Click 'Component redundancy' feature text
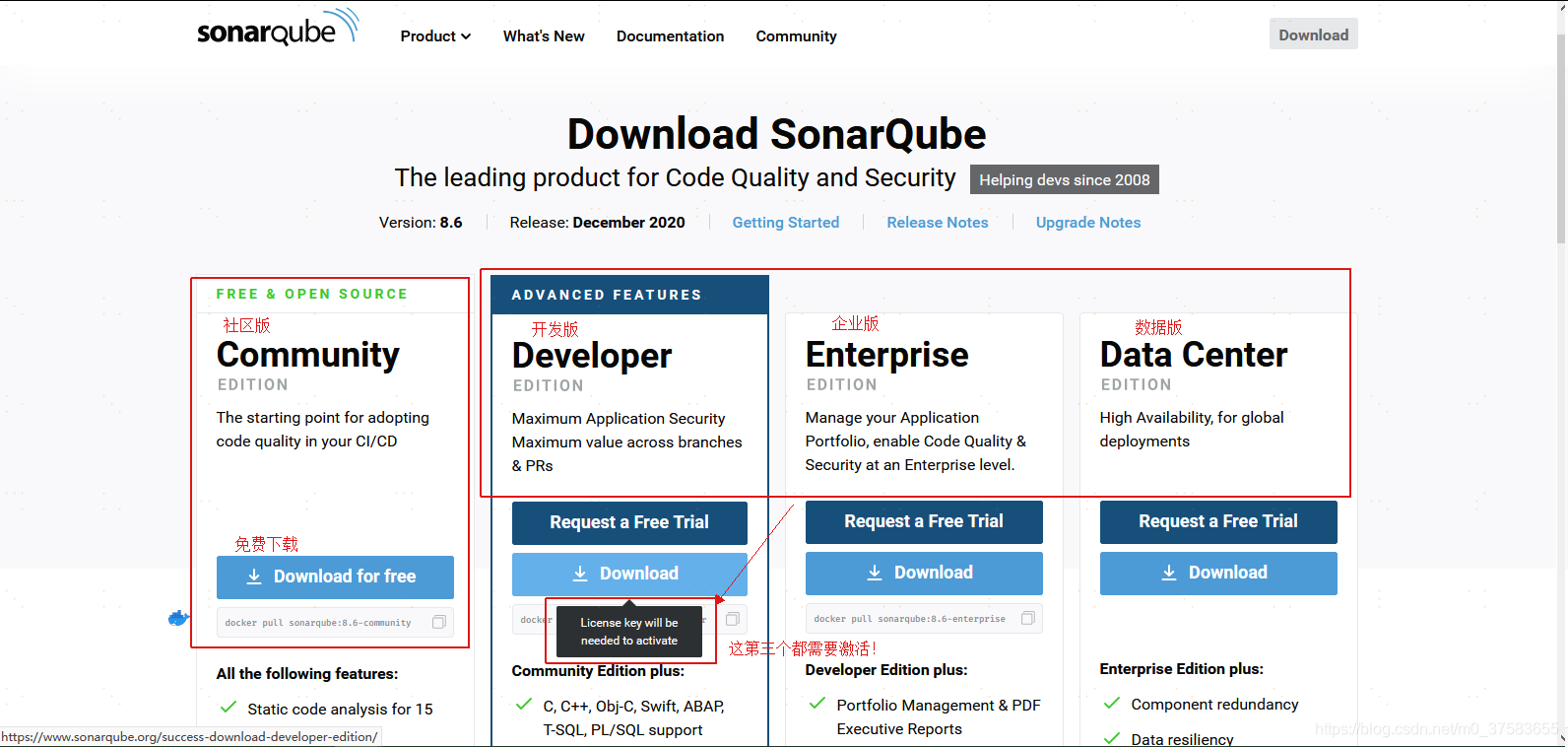Image resolution: width=1568 pixels, height=747 pixels. pyautogui.click(x=1214, y=705)
